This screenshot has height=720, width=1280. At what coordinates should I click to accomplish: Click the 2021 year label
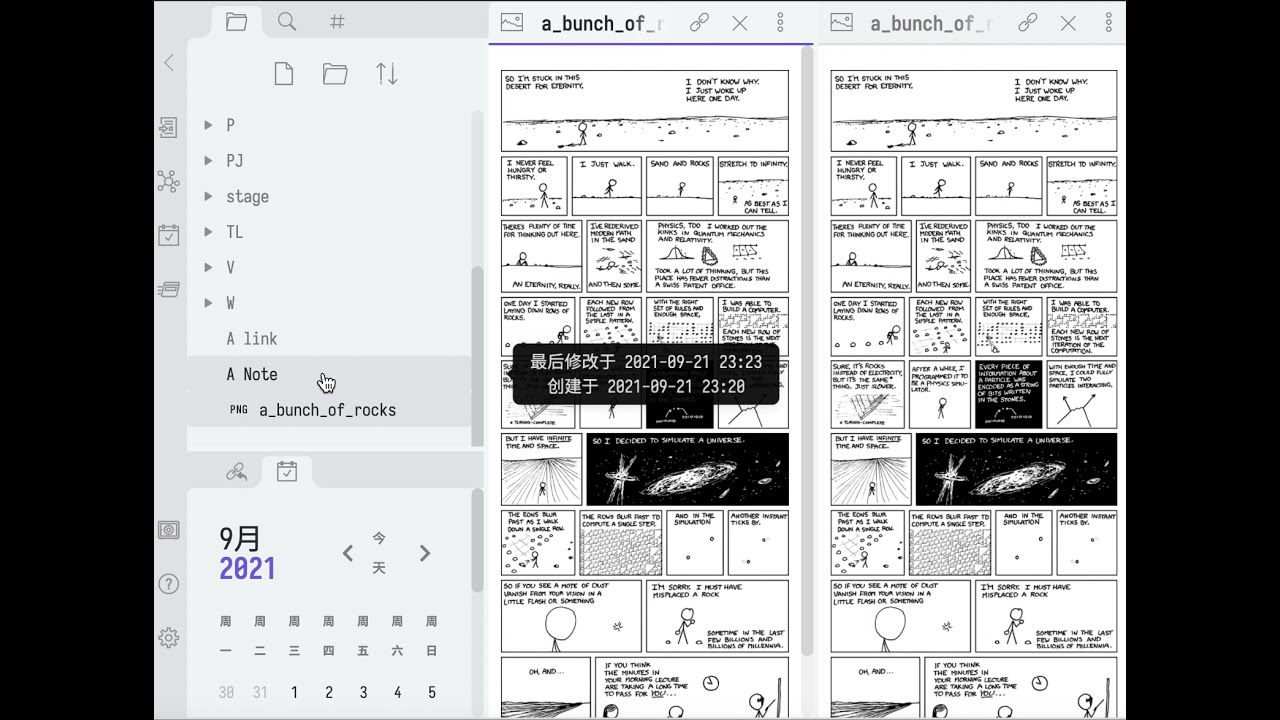click(247, 569)
